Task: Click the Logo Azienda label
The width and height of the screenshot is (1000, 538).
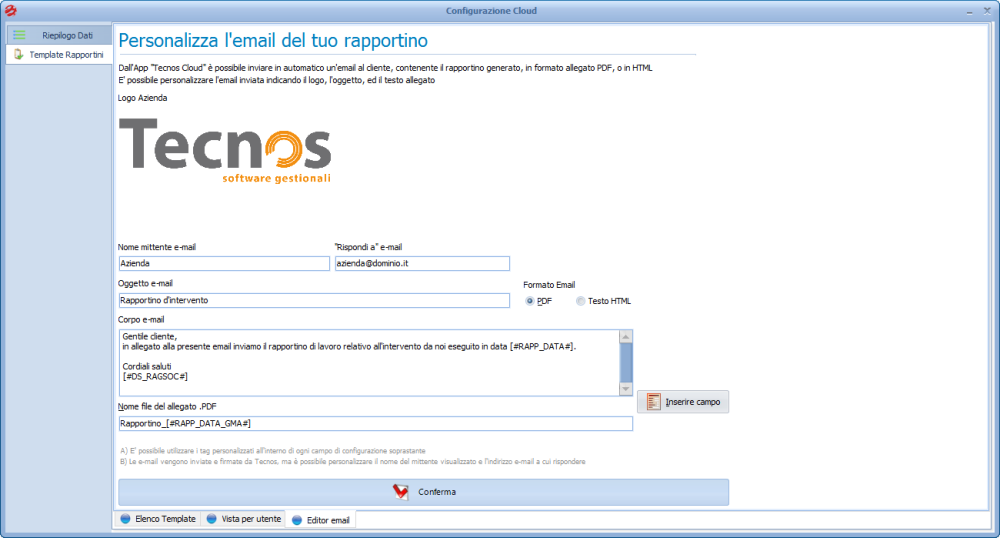Action: click(142, 98)
